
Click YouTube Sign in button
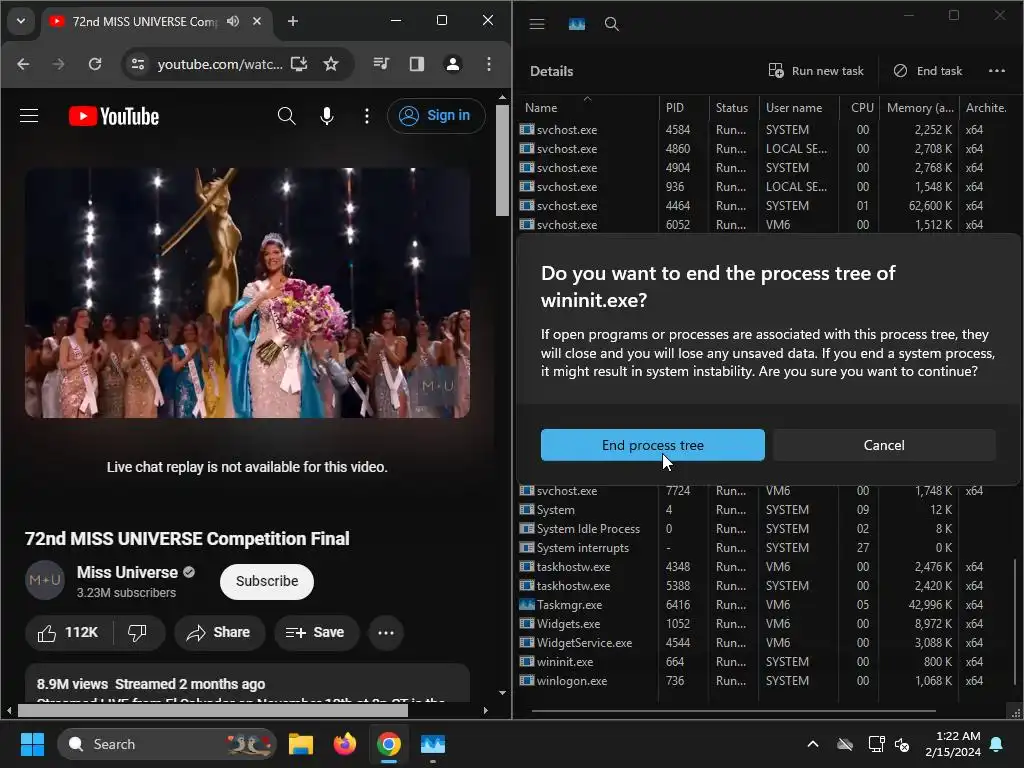[436, 116]
